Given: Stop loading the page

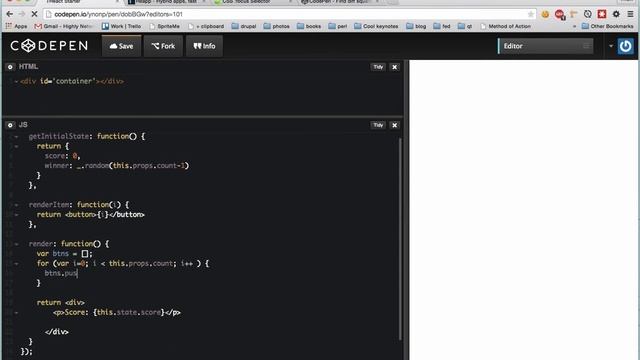Looking at the screenshot, I should 34,14.
